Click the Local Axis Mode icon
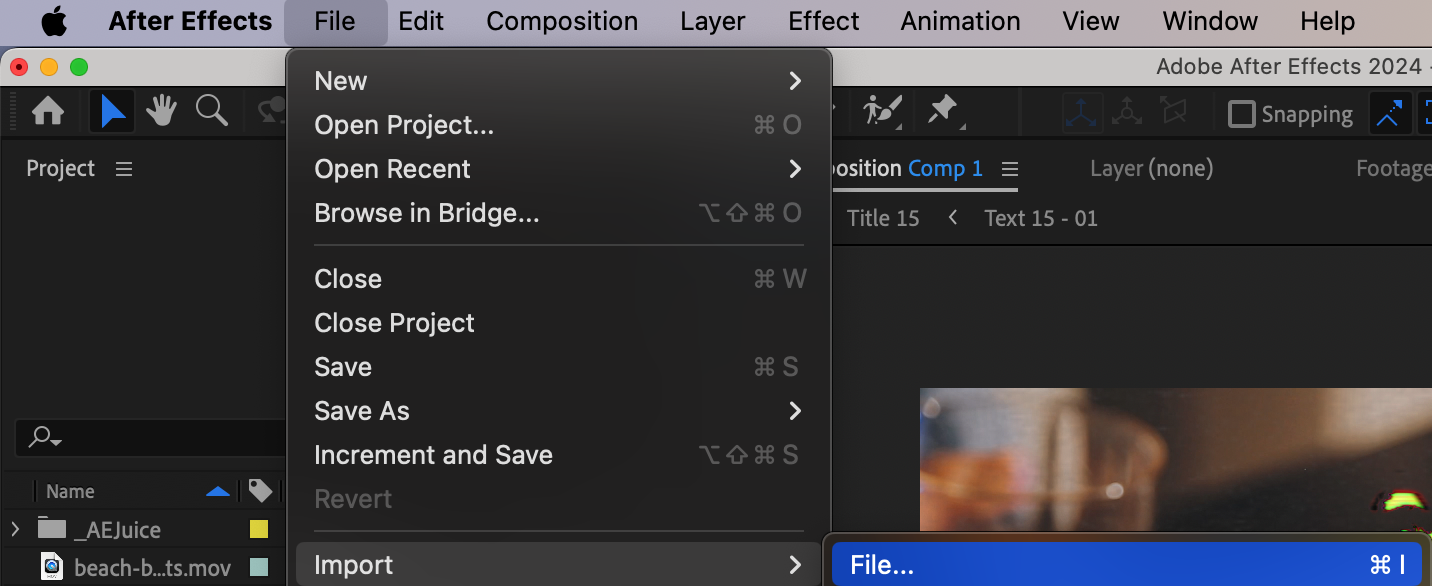Viewport: 1432px width, 586px height. 1082,113
